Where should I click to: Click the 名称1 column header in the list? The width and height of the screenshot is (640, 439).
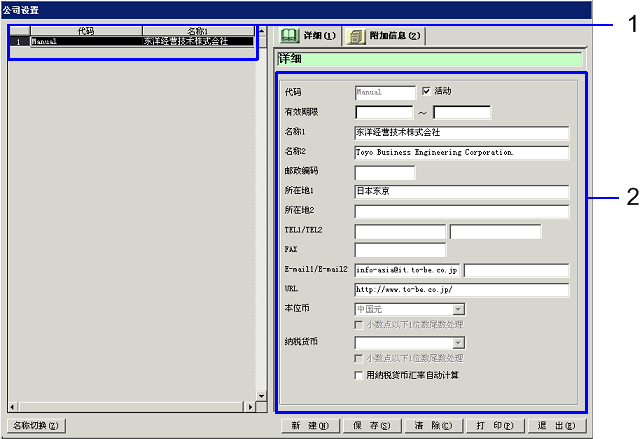tap(198, 31)
